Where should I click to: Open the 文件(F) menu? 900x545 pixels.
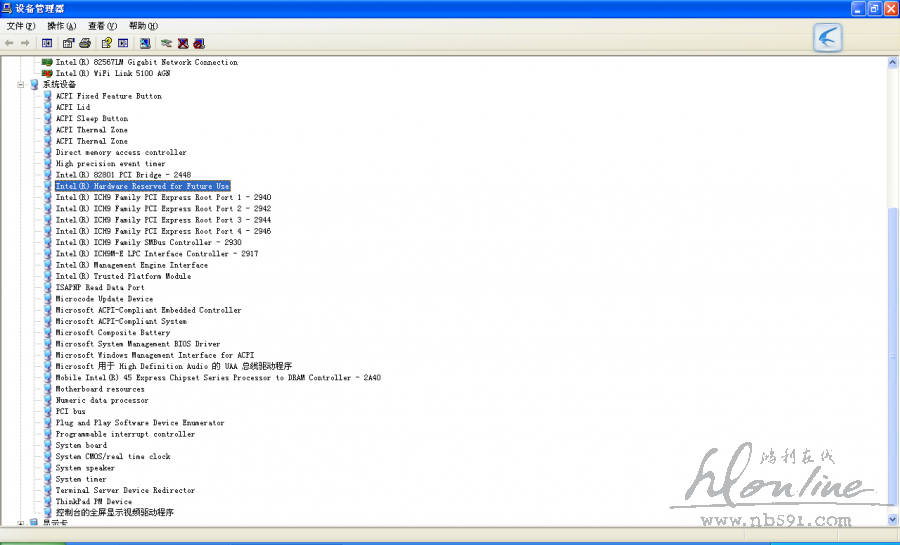tap(21, 26)
